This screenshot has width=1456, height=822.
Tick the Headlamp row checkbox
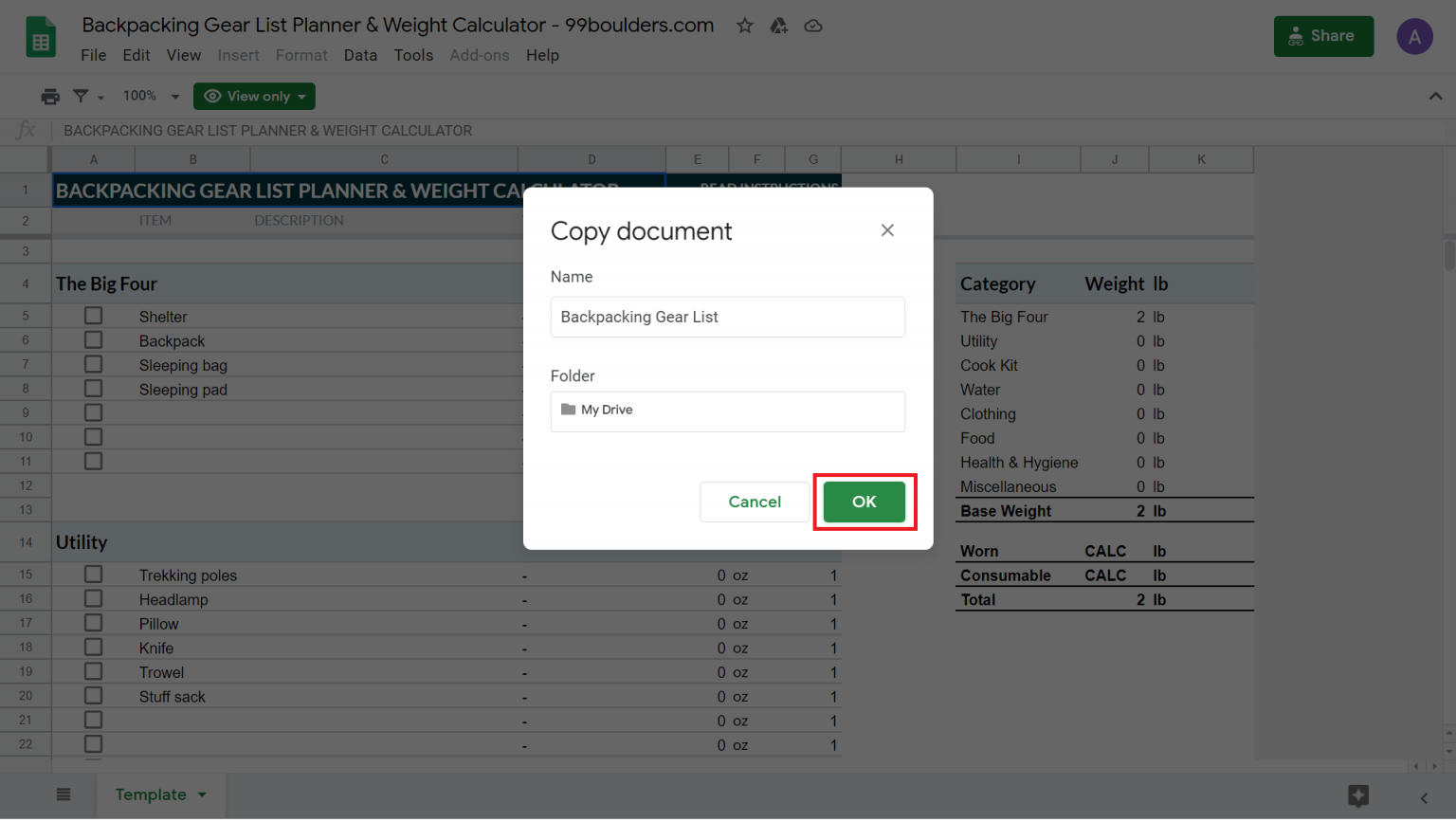pos(93,599)
